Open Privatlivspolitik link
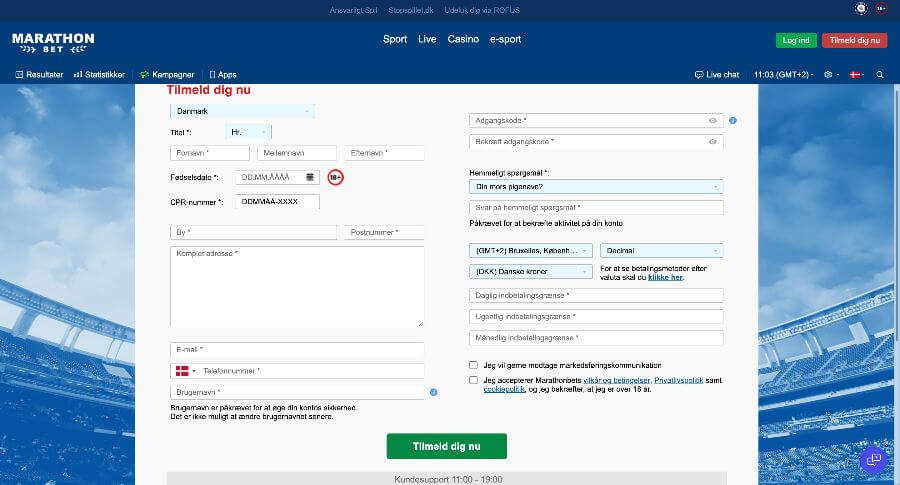 point(678,380)
